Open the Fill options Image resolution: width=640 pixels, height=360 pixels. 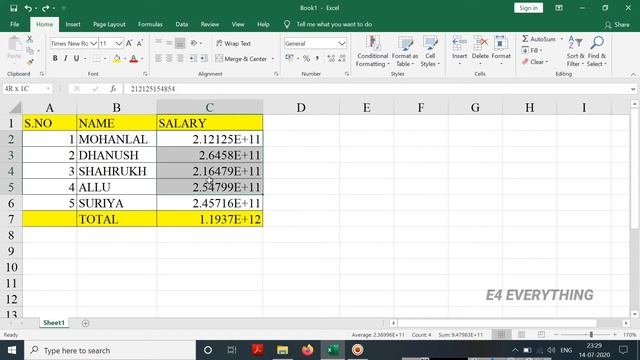(532, 51)
